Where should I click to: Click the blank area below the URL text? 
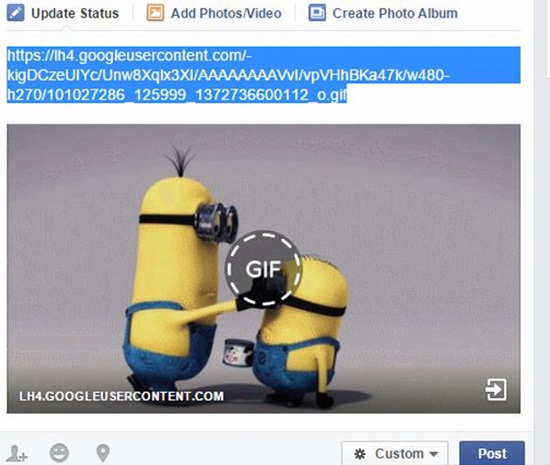coord(263,114)
